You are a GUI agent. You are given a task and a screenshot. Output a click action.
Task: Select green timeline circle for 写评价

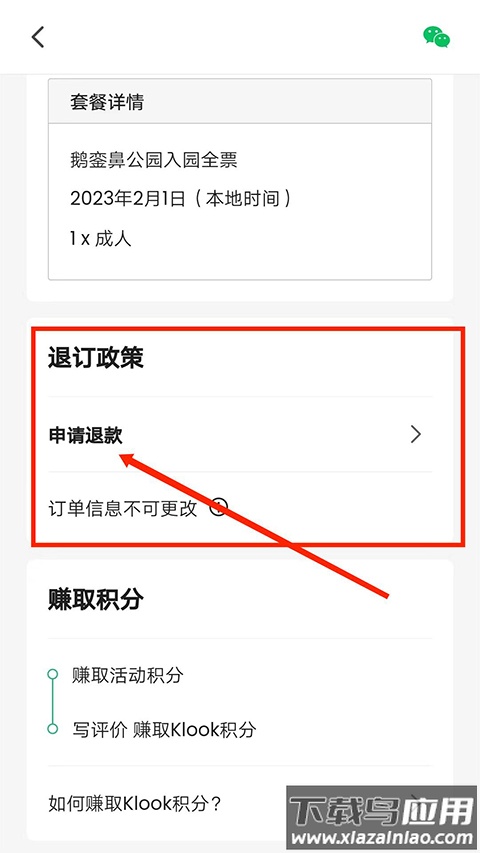coord(53,728)
